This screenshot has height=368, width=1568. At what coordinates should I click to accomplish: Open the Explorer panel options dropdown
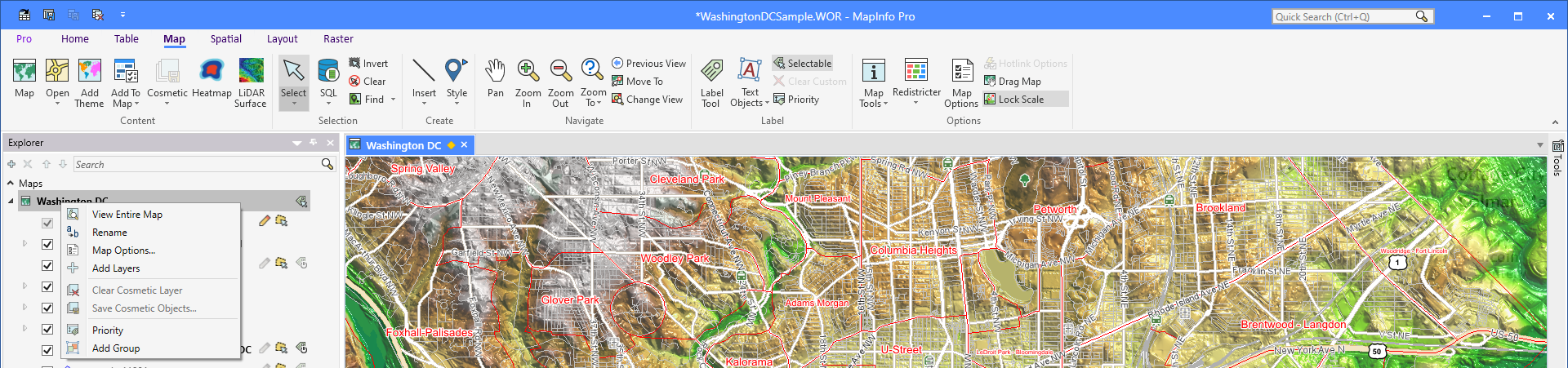coord(296,143)
